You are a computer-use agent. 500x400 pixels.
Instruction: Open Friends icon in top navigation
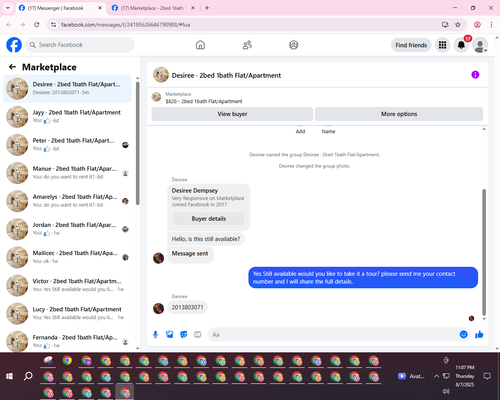pos(247,45)
